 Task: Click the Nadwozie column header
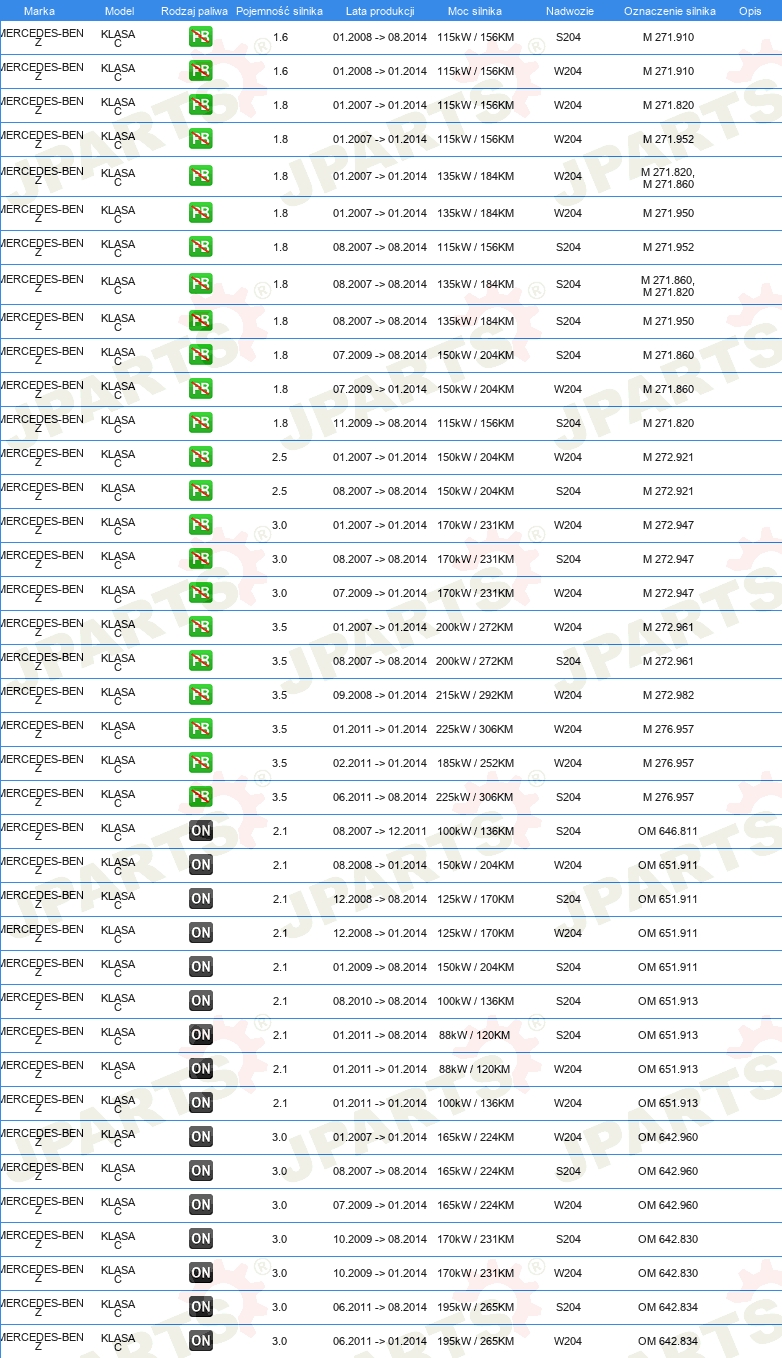569,11
